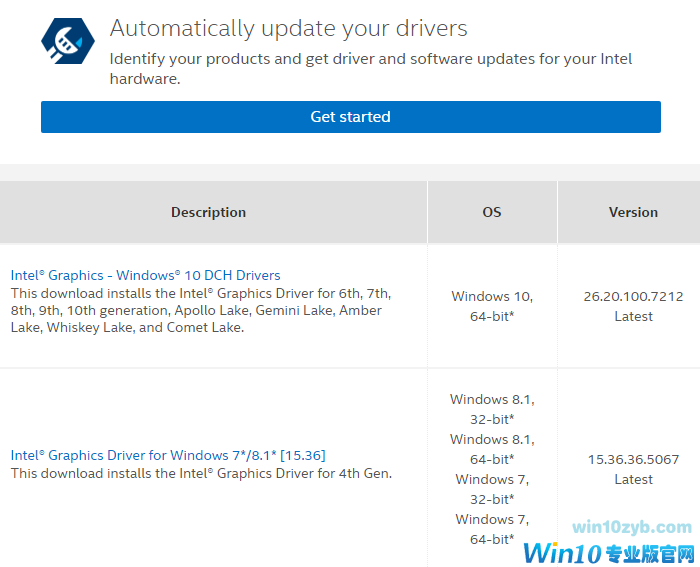Click the '4th Gen' driver description text
Viewport: 700px width, 567px height.
tap(201, 473)
